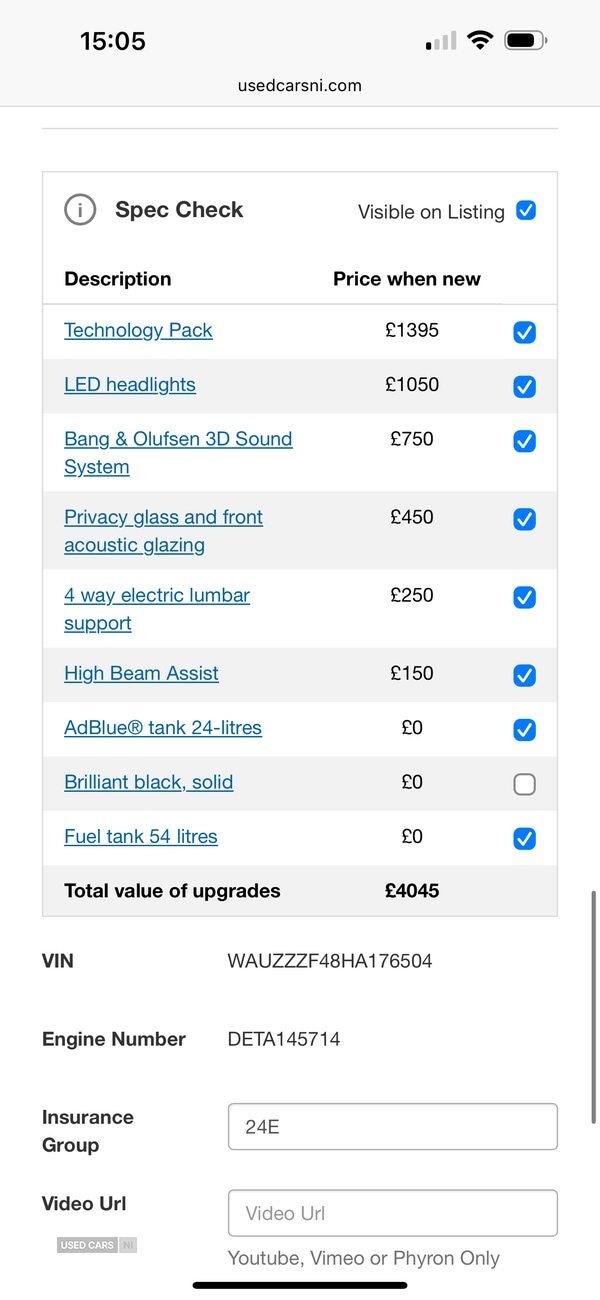Click the Insurance Group input field
The width and height of the screenshot is (600, 1300).
click(392, 1127)
